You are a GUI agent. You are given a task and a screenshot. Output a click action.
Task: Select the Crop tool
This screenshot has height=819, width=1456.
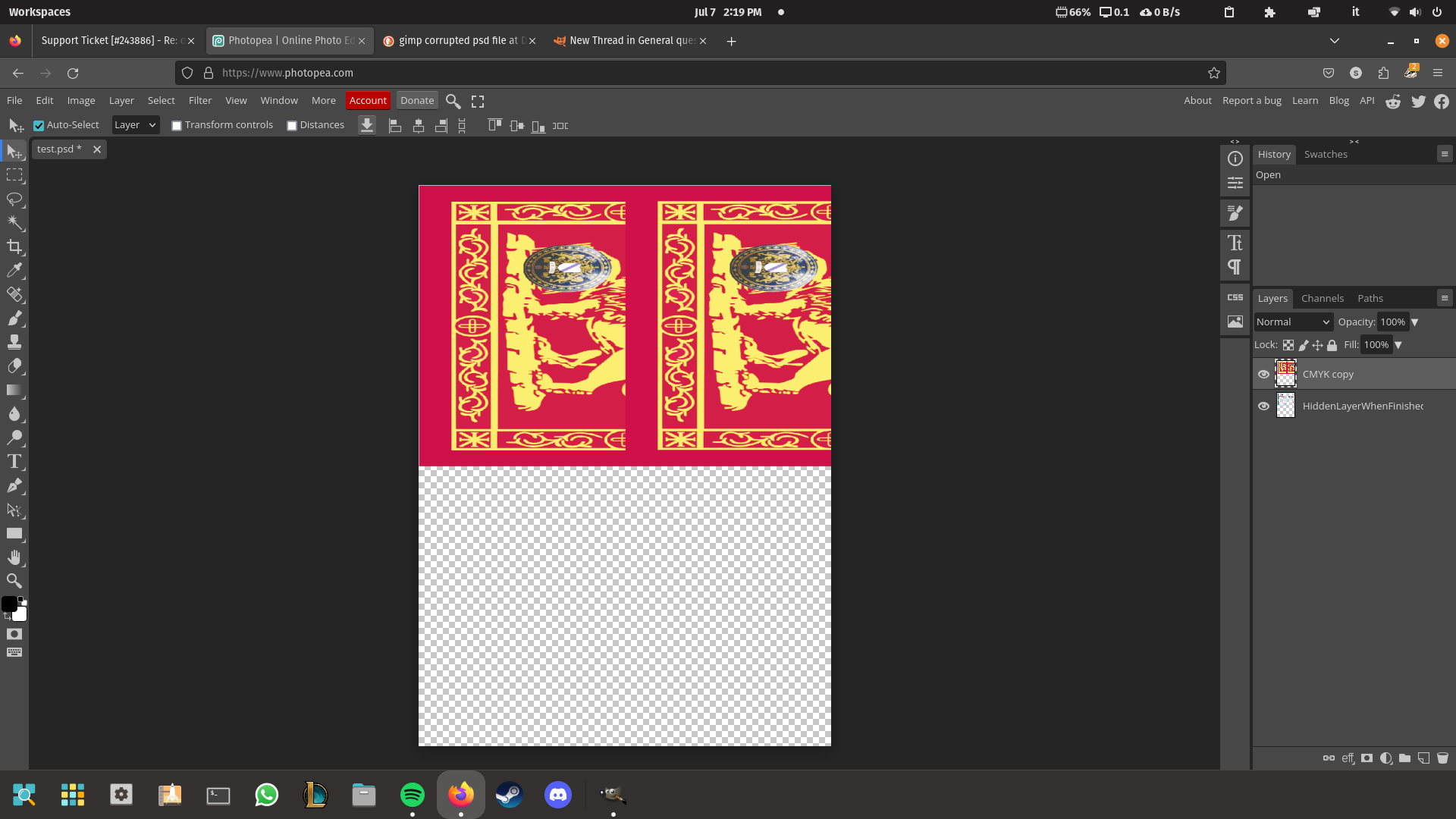coord(14,246)
